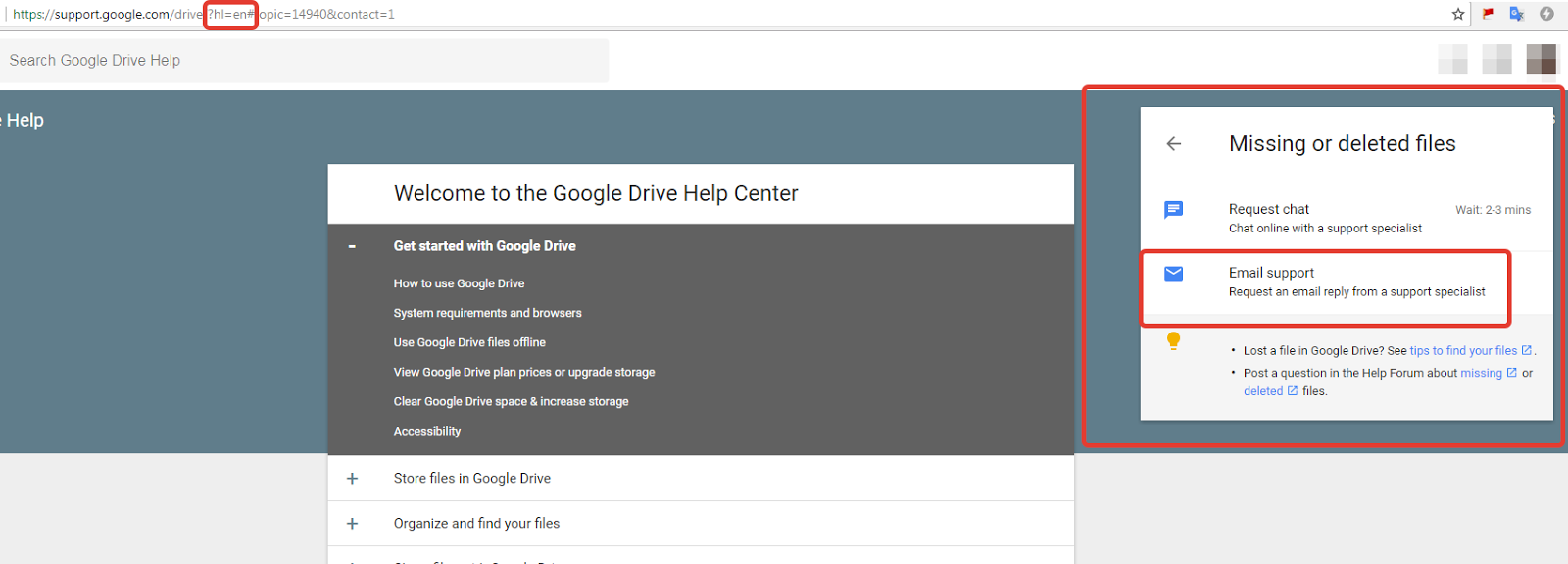Open View Google Drive plan prices article
This screenshot has height=564, width=1568.
click(x=524, y=372)
